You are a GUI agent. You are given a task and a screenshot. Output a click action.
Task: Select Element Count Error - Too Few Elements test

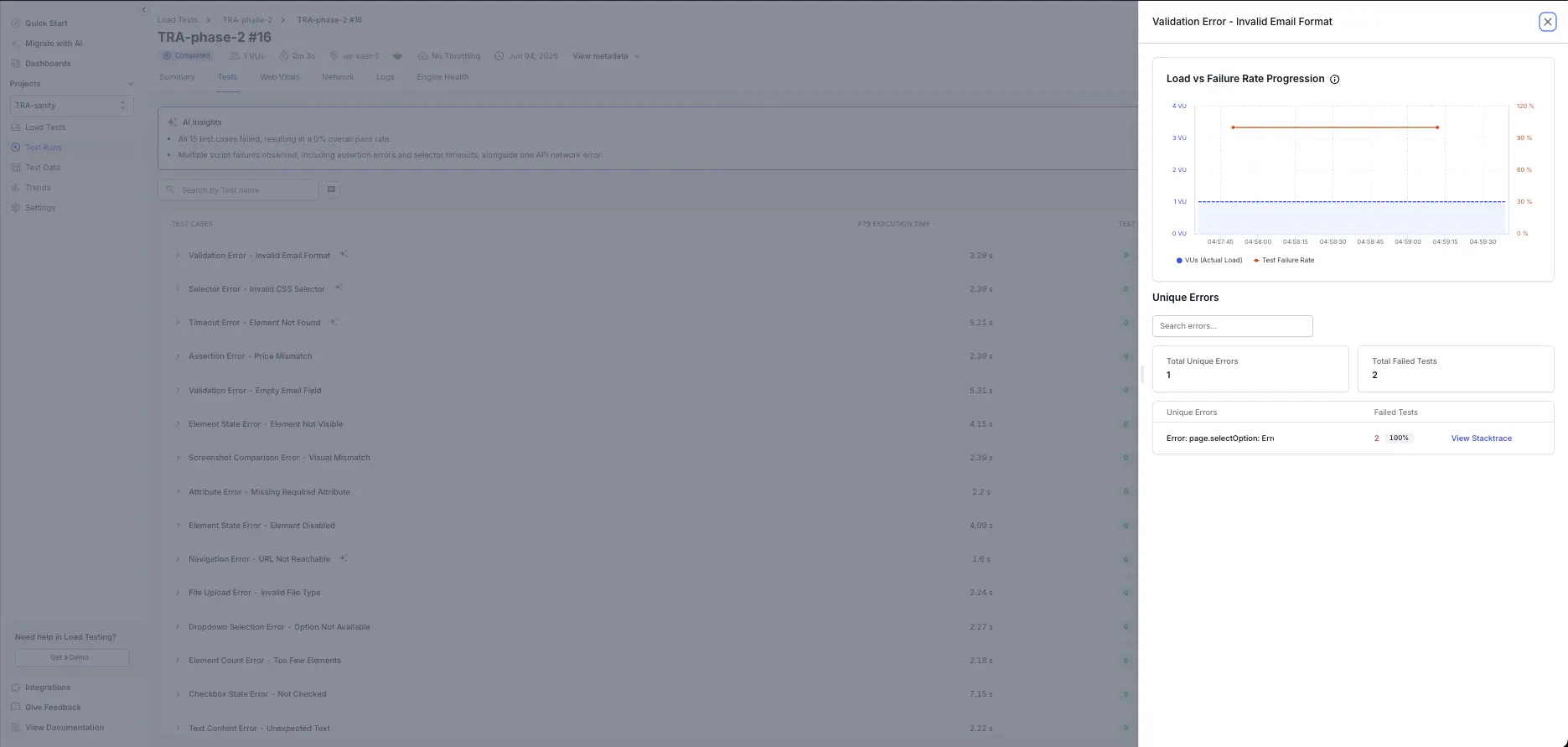pos(265,661)
